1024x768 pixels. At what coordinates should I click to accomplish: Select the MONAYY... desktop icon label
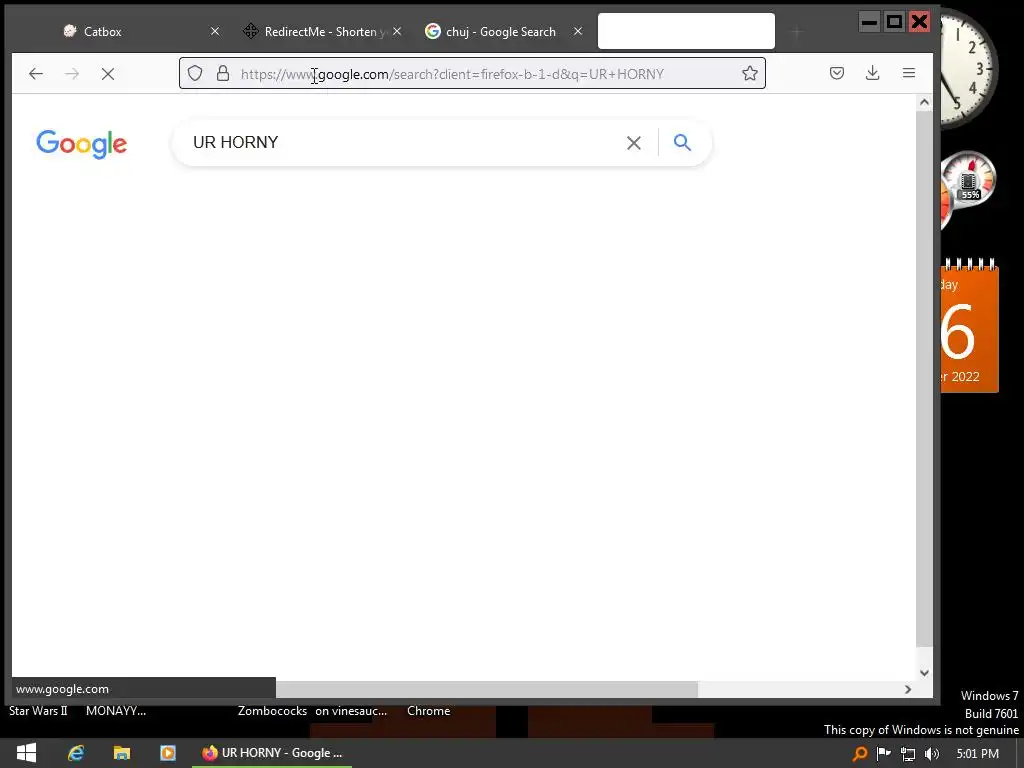tap(116, 711)
